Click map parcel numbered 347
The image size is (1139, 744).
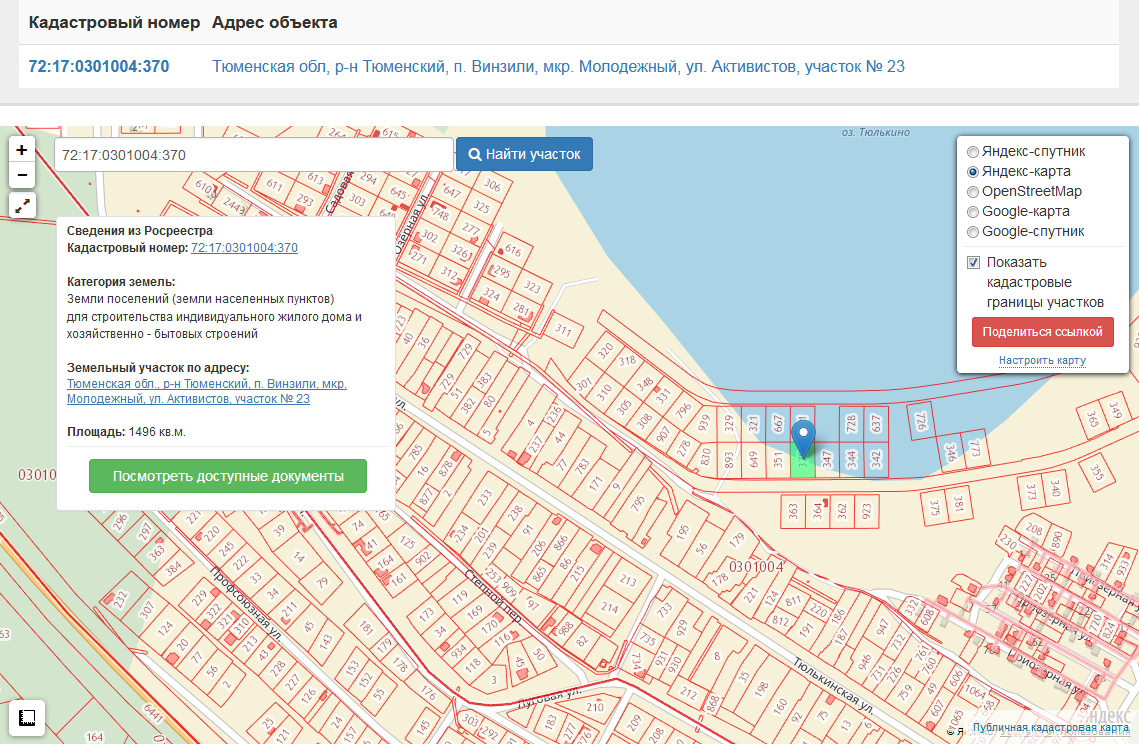827,459
